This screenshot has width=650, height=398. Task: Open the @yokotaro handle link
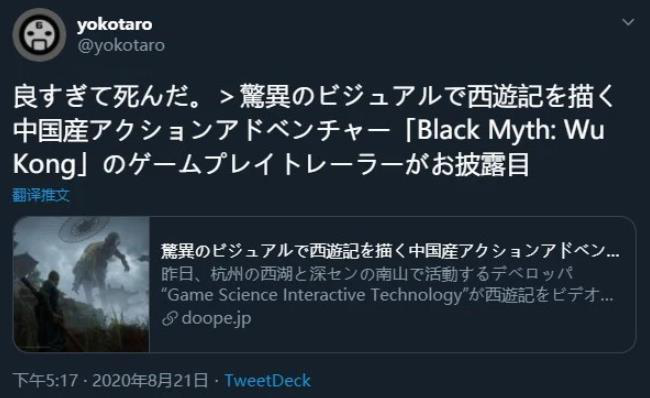[x=121, y=46]
